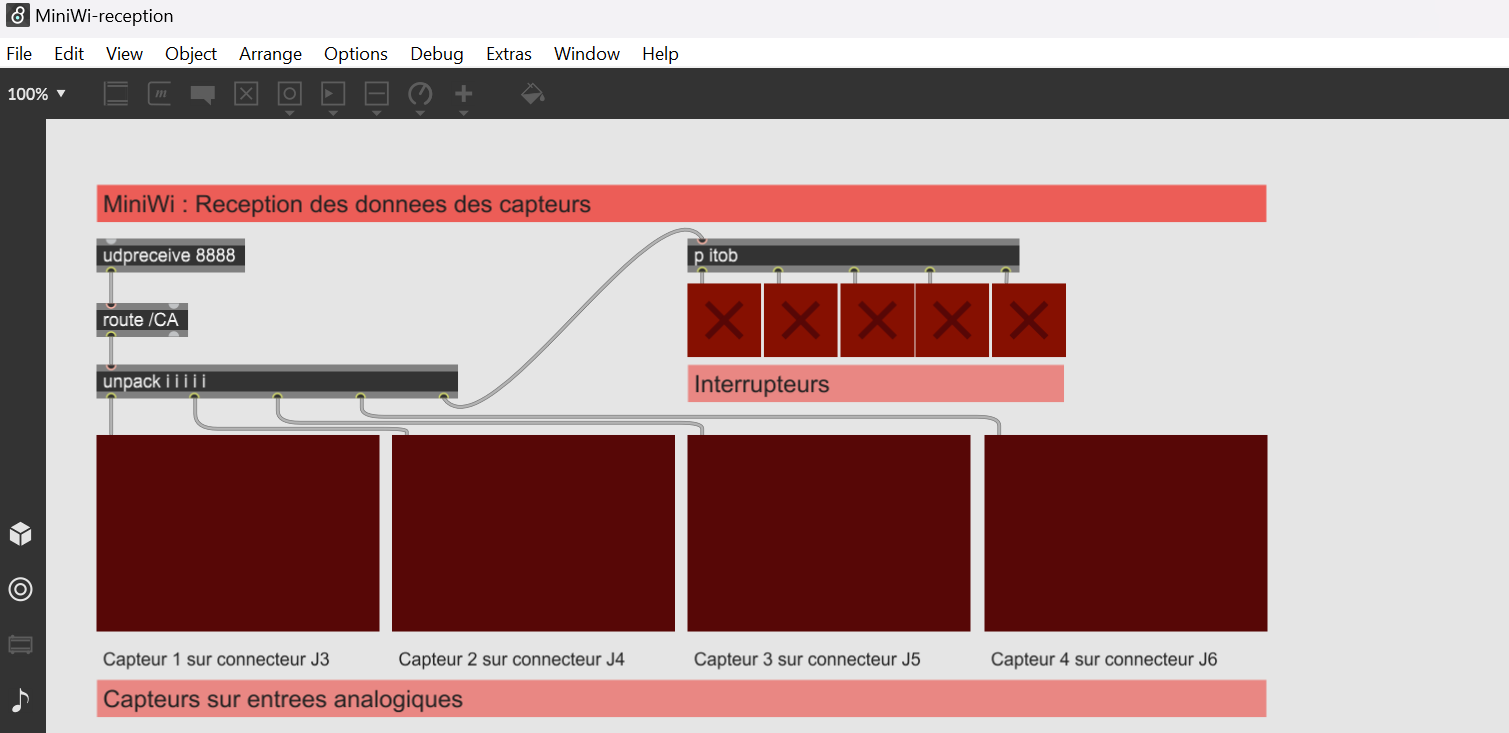Select the p itob subpatcher object
1509x733 pixels.
(x=853, y=255)
